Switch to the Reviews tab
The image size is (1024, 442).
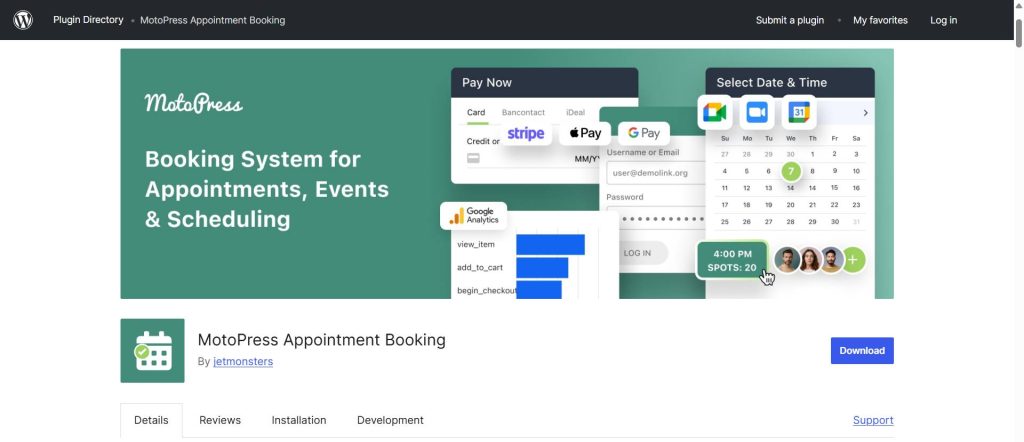pyautogui.click(x=220, y=420)
